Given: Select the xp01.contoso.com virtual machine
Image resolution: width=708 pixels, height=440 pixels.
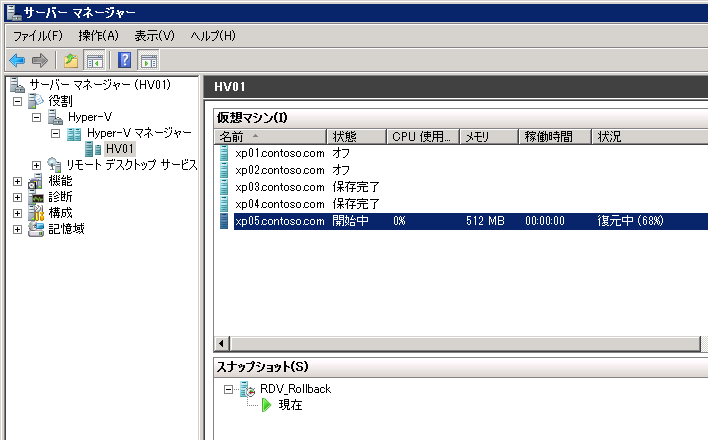Looking at the screenshot, I should [279, 153].
